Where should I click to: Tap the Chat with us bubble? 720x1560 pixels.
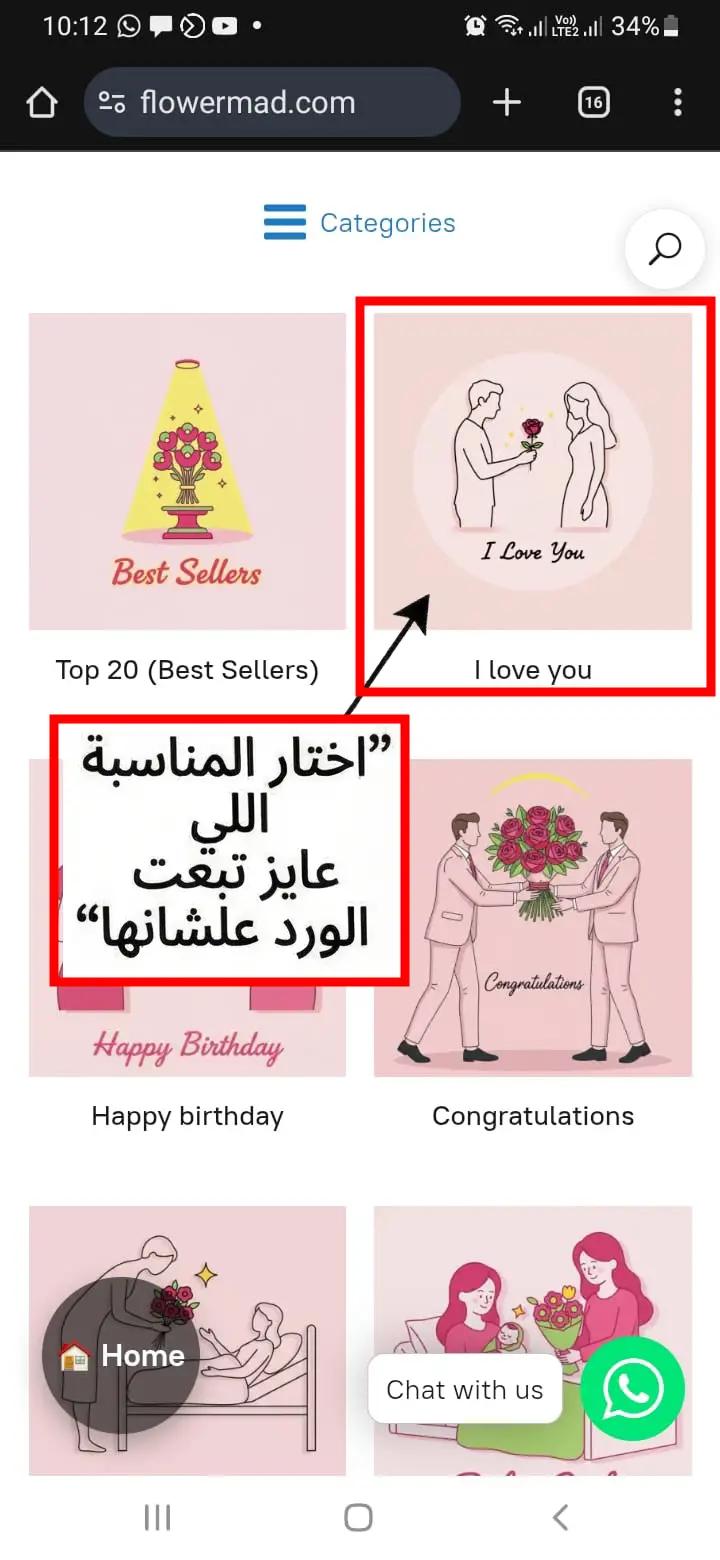coord(465,1389)
